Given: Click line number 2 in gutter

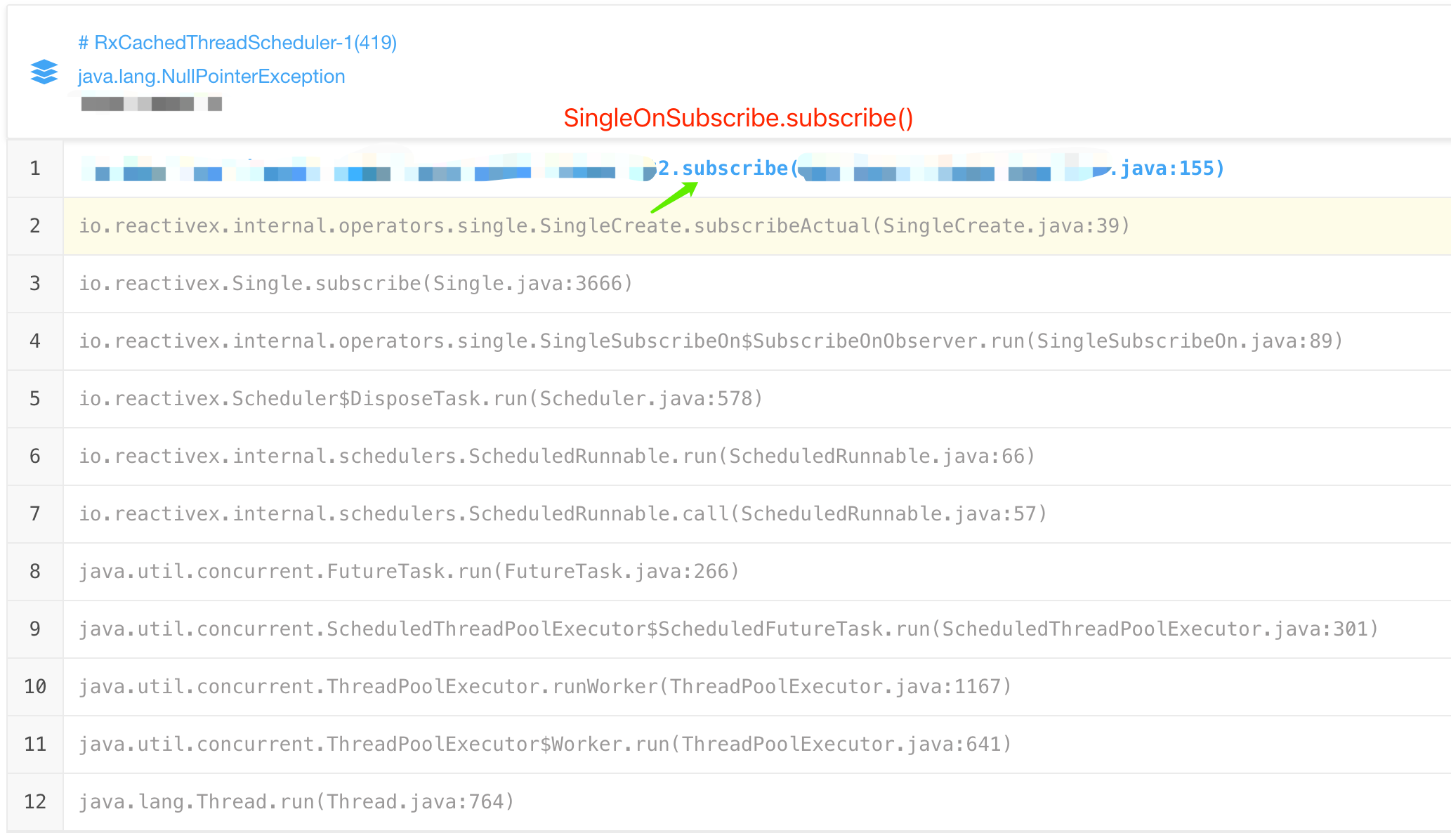Looking at the screenshot, I should [x=35, y=226].
